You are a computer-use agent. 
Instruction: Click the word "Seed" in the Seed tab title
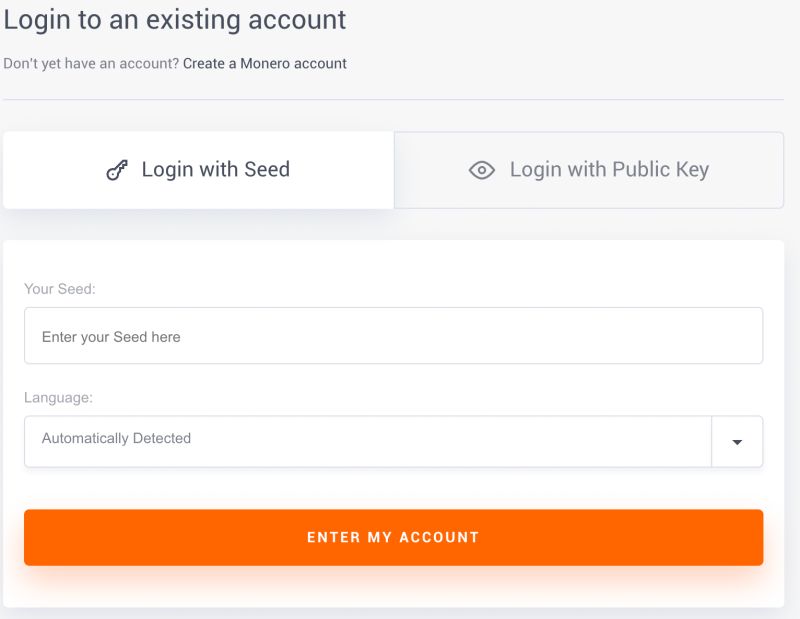pos(266,170)
